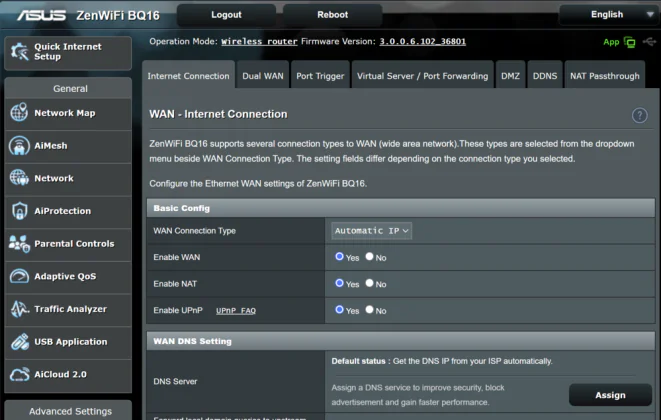Open the AiMesh menu item
This screenshot has height=420, width=661.
pos(68,146)
